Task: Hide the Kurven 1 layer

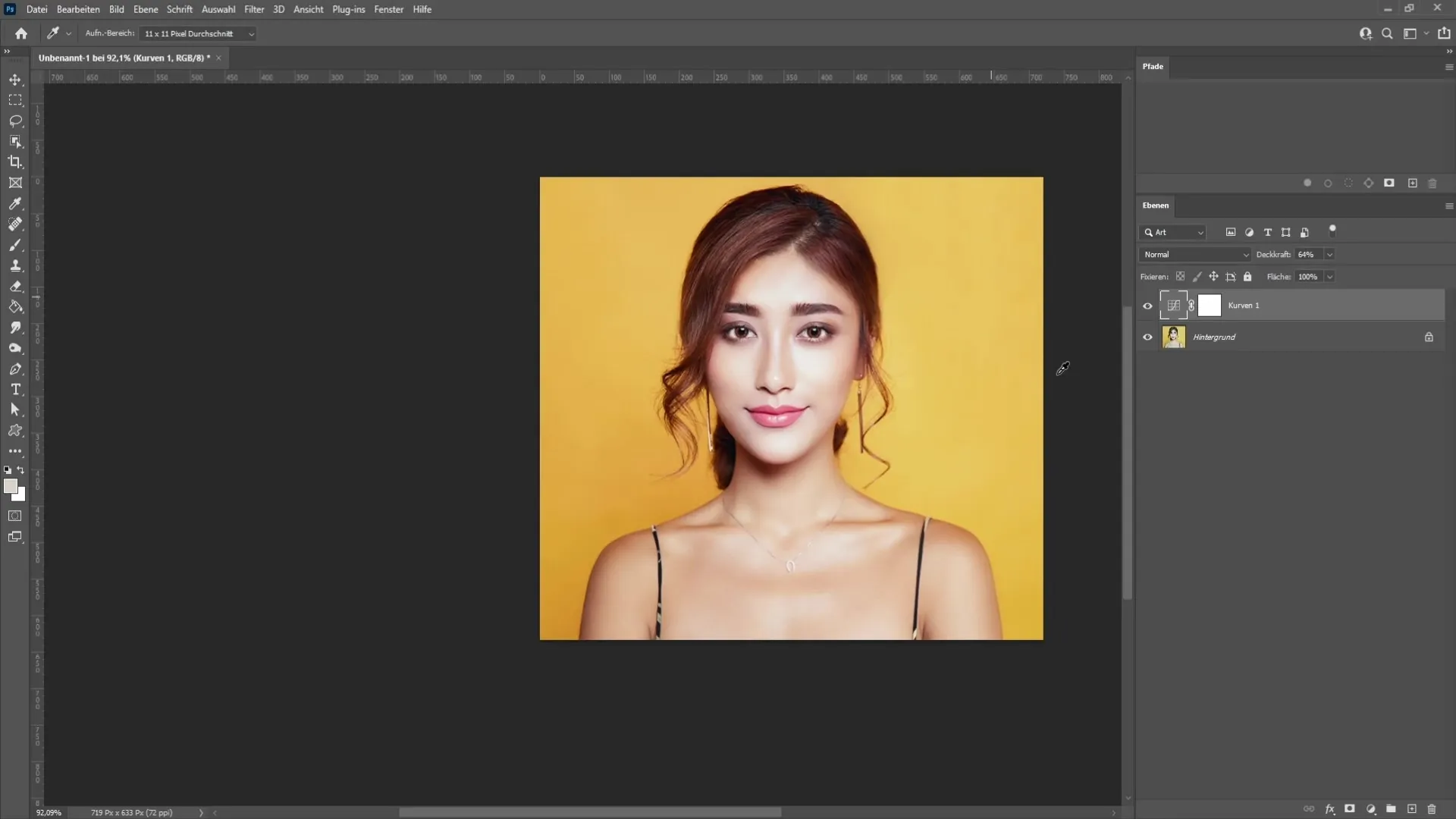Action: pyautogui.click(x=1147, y=306)
